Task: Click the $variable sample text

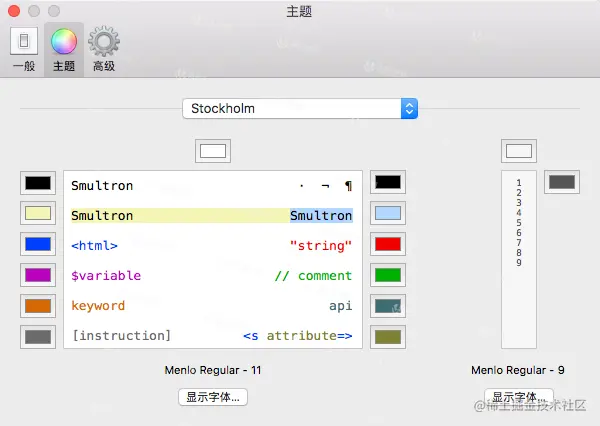Action: coord(106,276)
